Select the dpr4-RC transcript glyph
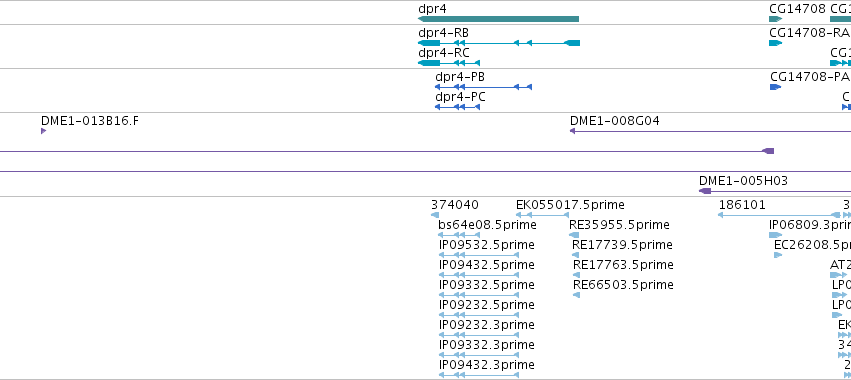Viewport: 851px width, 380px height. click(x=449, y=63)
